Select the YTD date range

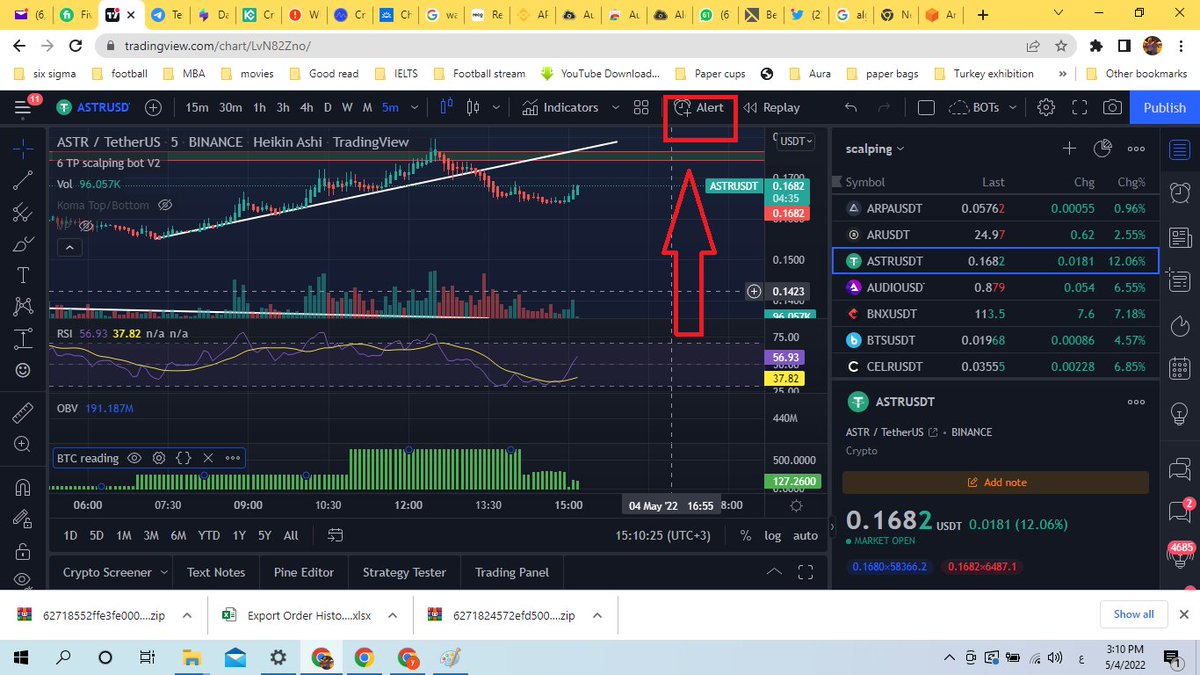(208, 535)
